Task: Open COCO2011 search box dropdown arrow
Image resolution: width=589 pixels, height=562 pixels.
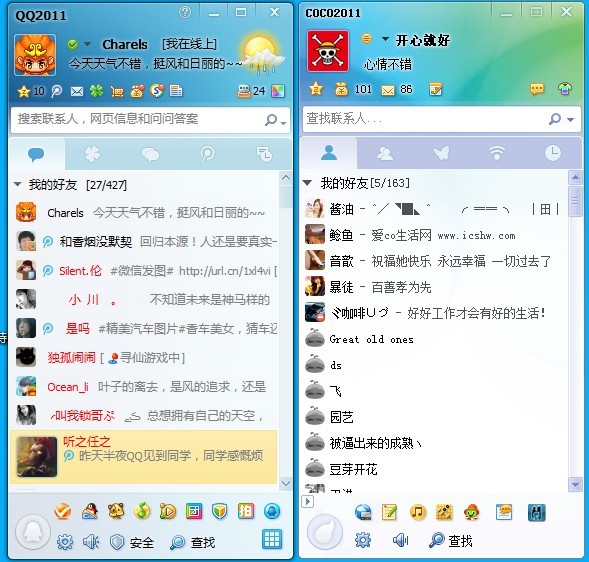Action: [571, 120]
